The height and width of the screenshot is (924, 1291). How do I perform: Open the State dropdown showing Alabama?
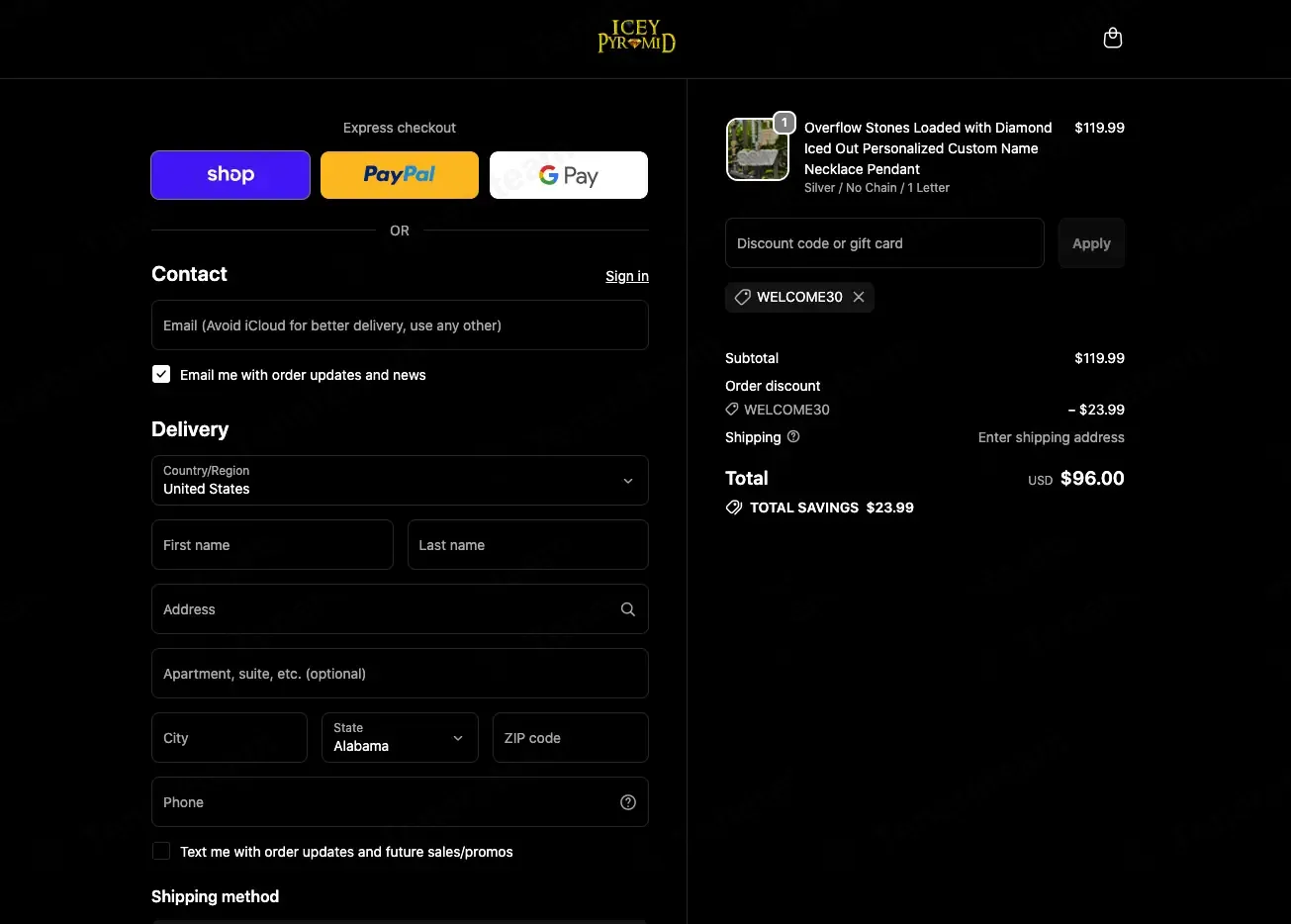coord(400,738)
